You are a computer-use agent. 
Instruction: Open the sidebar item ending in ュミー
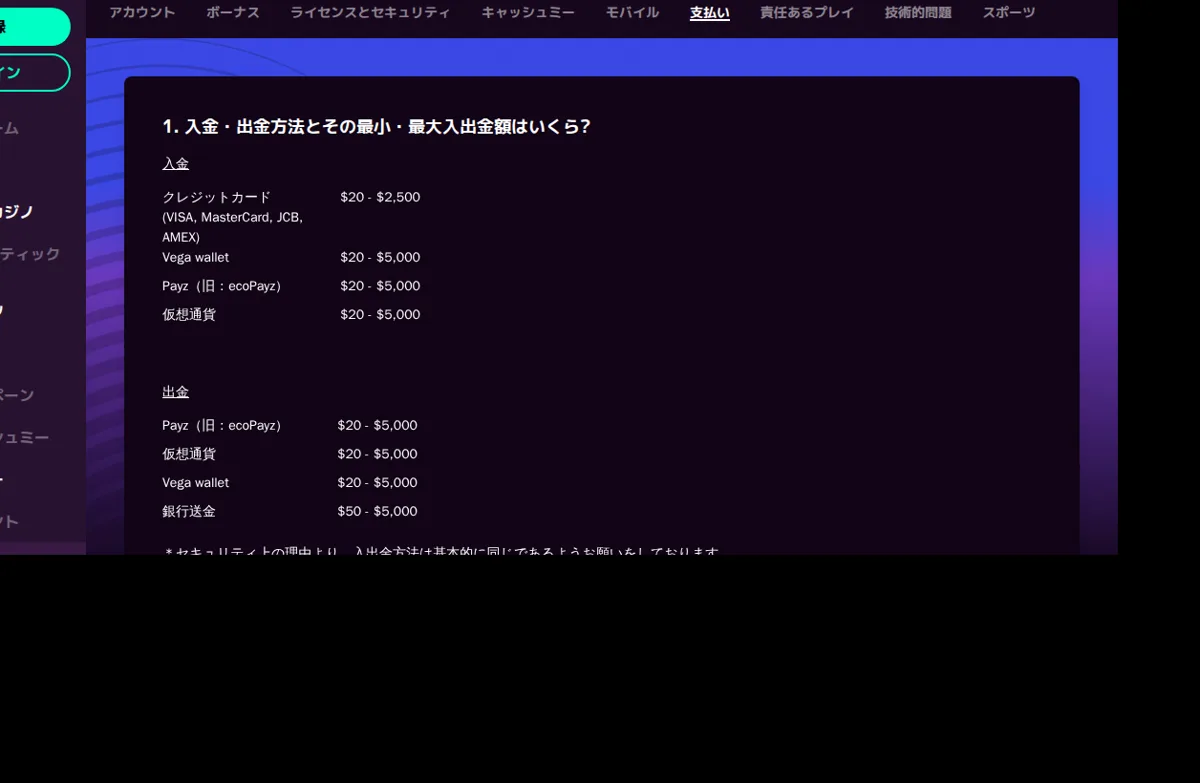pyautogui.click(x=24, y=437)
